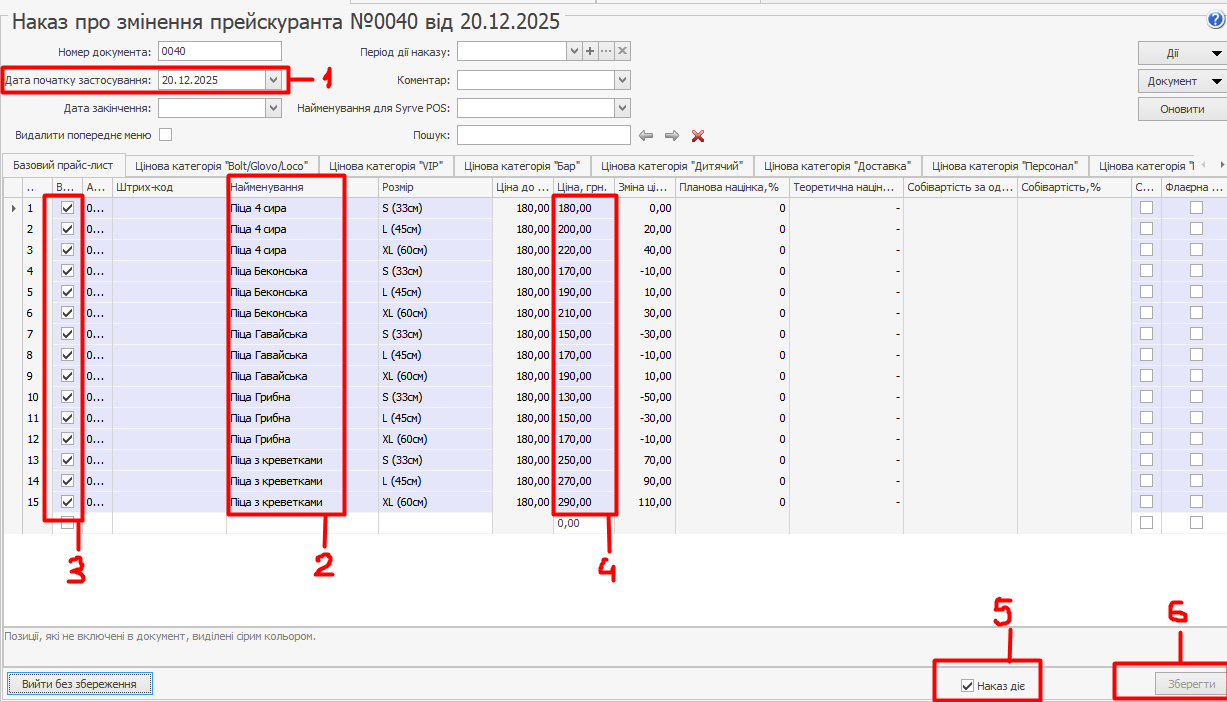1227x702 pixels.
Task: Go to previous search result arrow
Action: tap(646, 136)
